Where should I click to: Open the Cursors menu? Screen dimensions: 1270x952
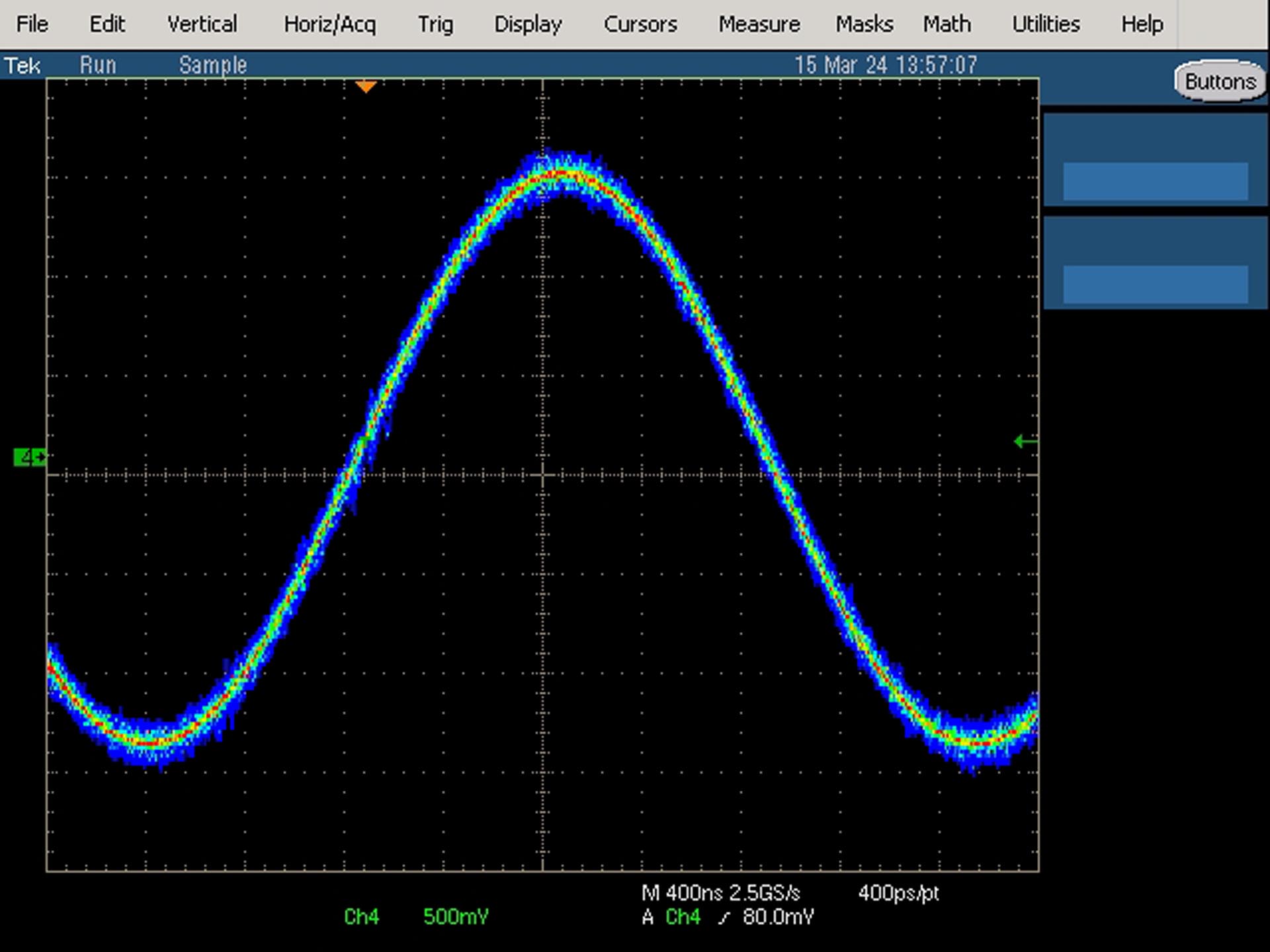(640, 24)
